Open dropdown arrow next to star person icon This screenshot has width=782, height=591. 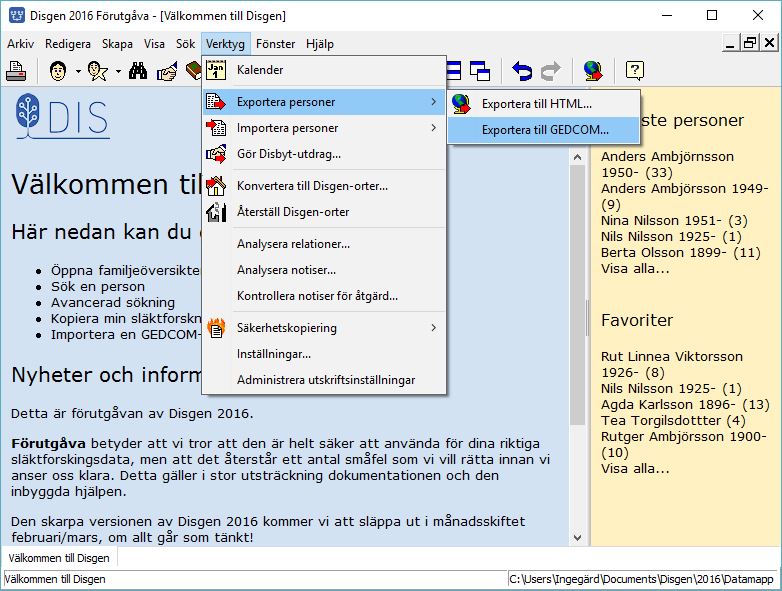pyautogui.click(x=118, y=71)
